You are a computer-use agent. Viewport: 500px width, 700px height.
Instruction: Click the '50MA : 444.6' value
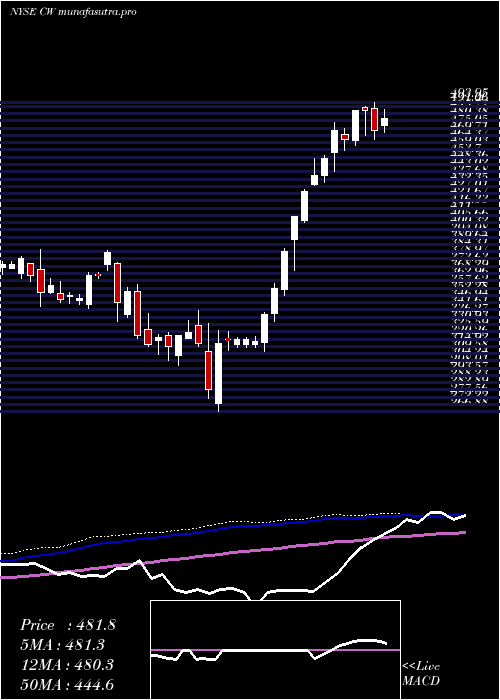tap(67, 684)
